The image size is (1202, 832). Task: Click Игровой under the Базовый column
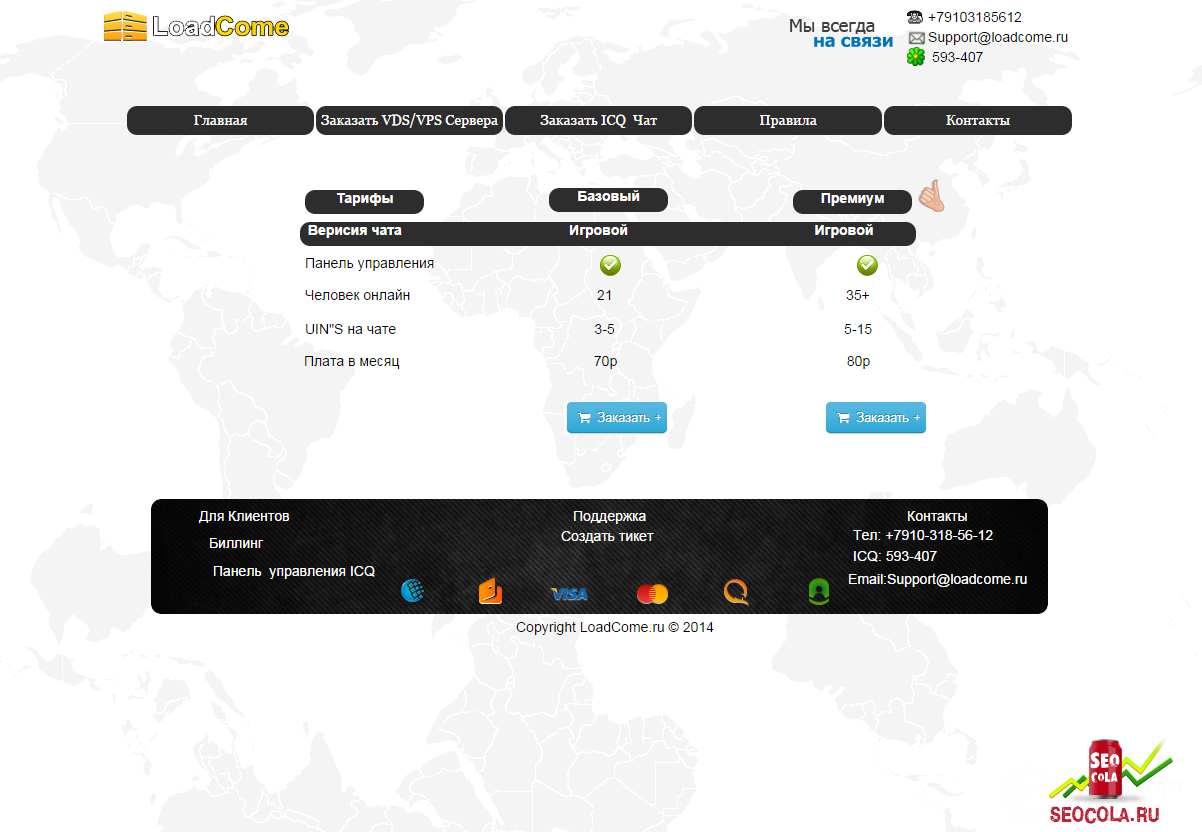(599, 230)
